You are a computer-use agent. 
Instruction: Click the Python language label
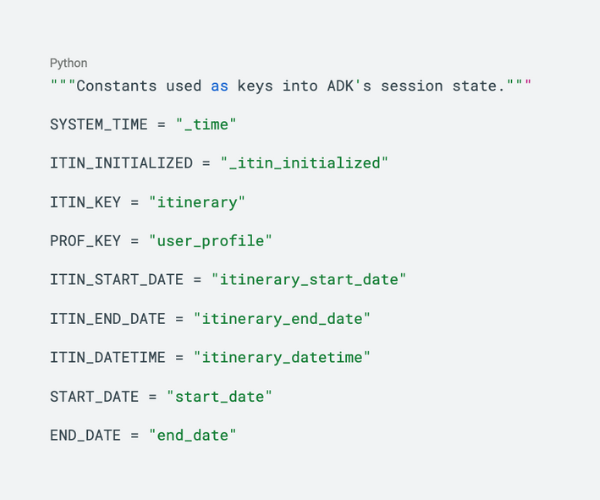pyautogui.click(x=68, y=63)
